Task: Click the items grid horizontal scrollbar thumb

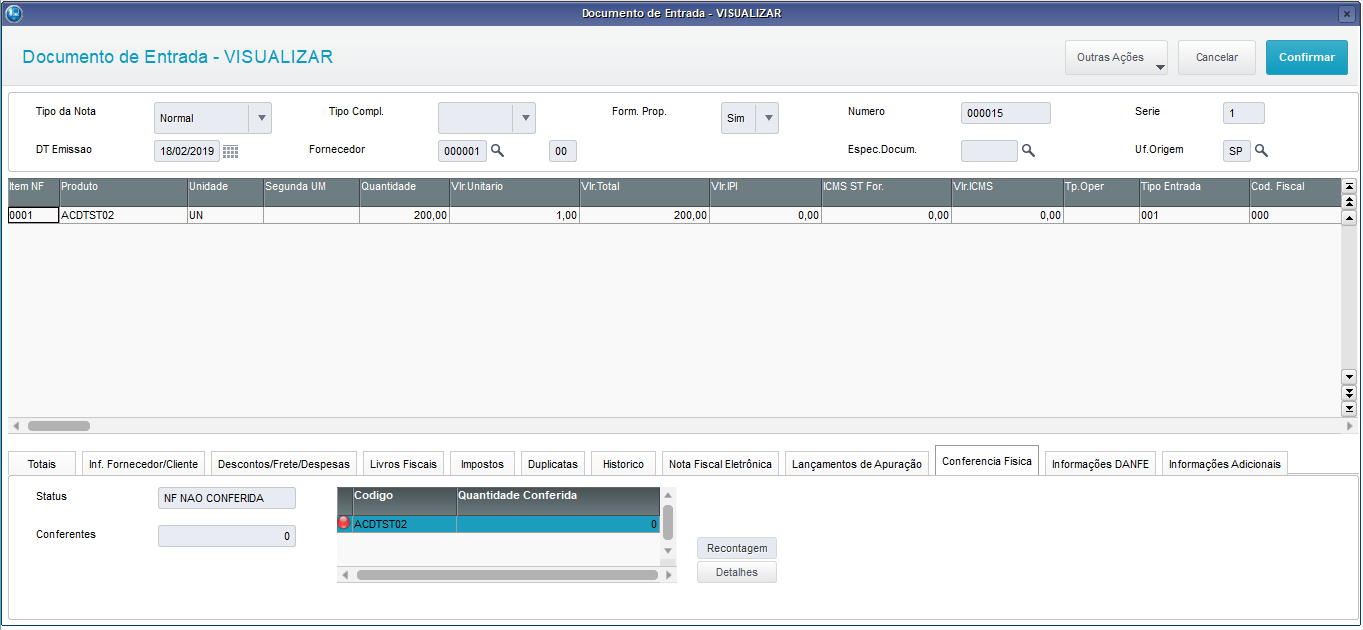Action: click(x=58, y=425)
